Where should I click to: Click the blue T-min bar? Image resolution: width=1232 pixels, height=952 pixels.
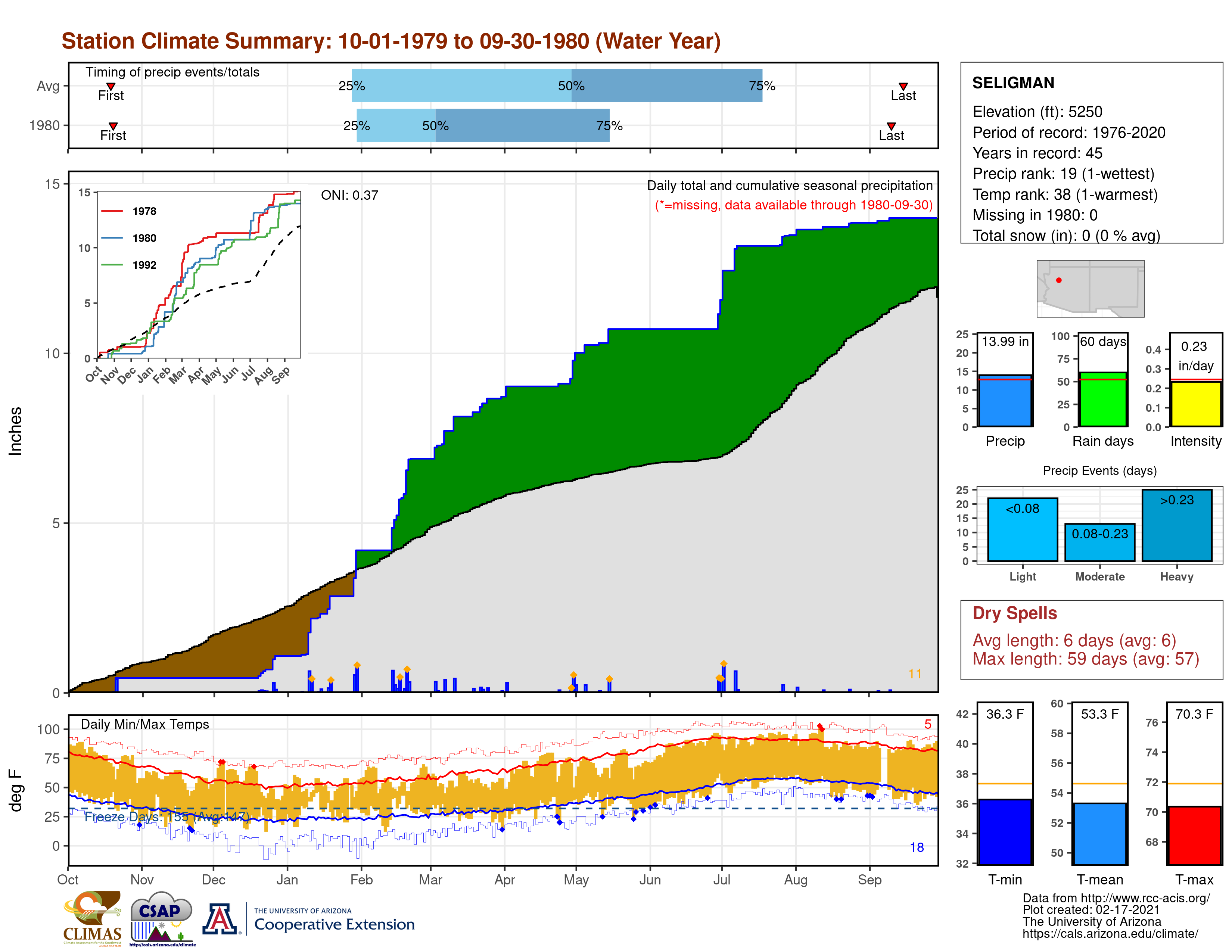pos(1005,832)
